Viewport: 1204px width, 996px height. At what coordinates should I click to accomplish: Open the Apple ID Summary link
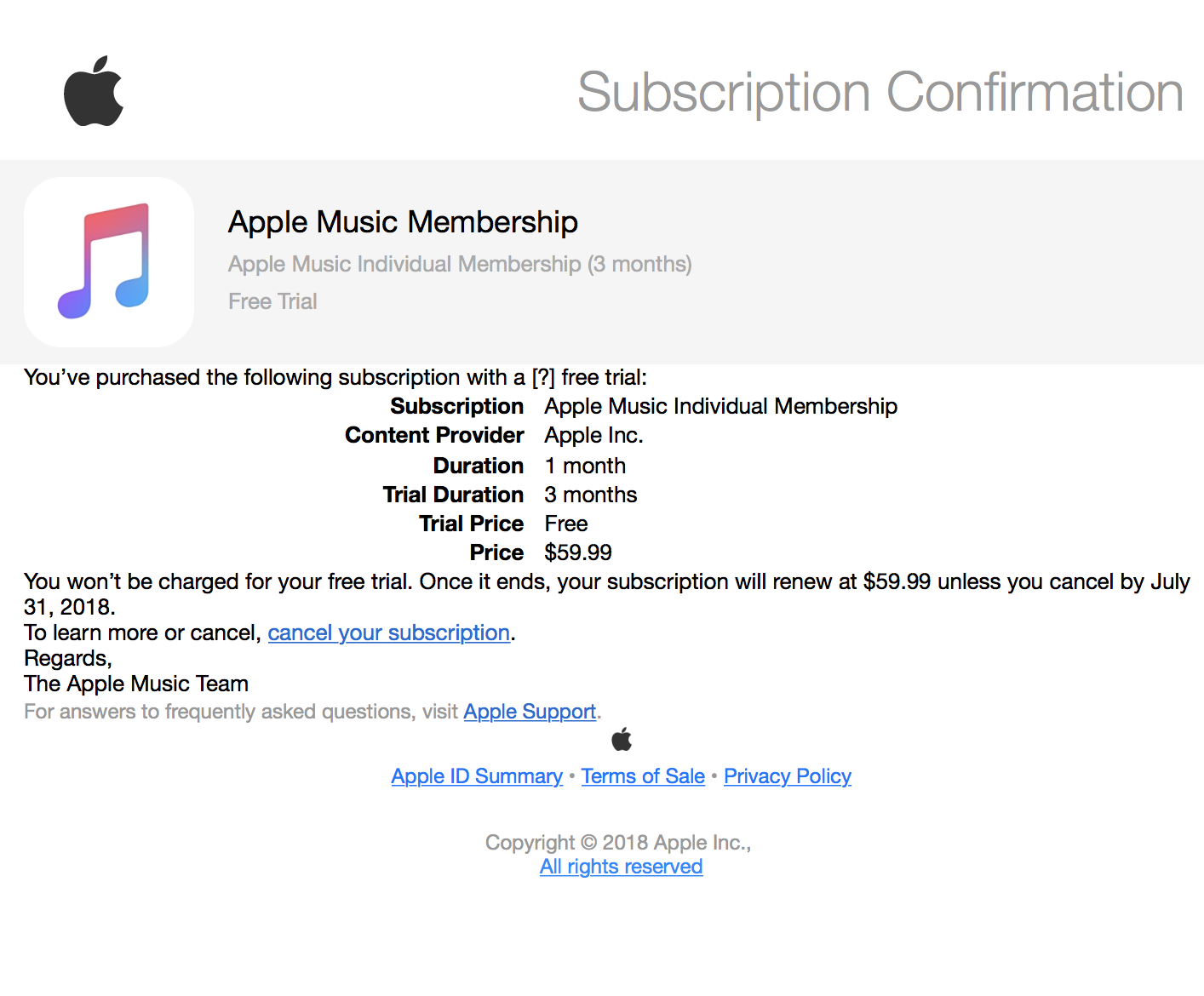click(x=477, y=776)
